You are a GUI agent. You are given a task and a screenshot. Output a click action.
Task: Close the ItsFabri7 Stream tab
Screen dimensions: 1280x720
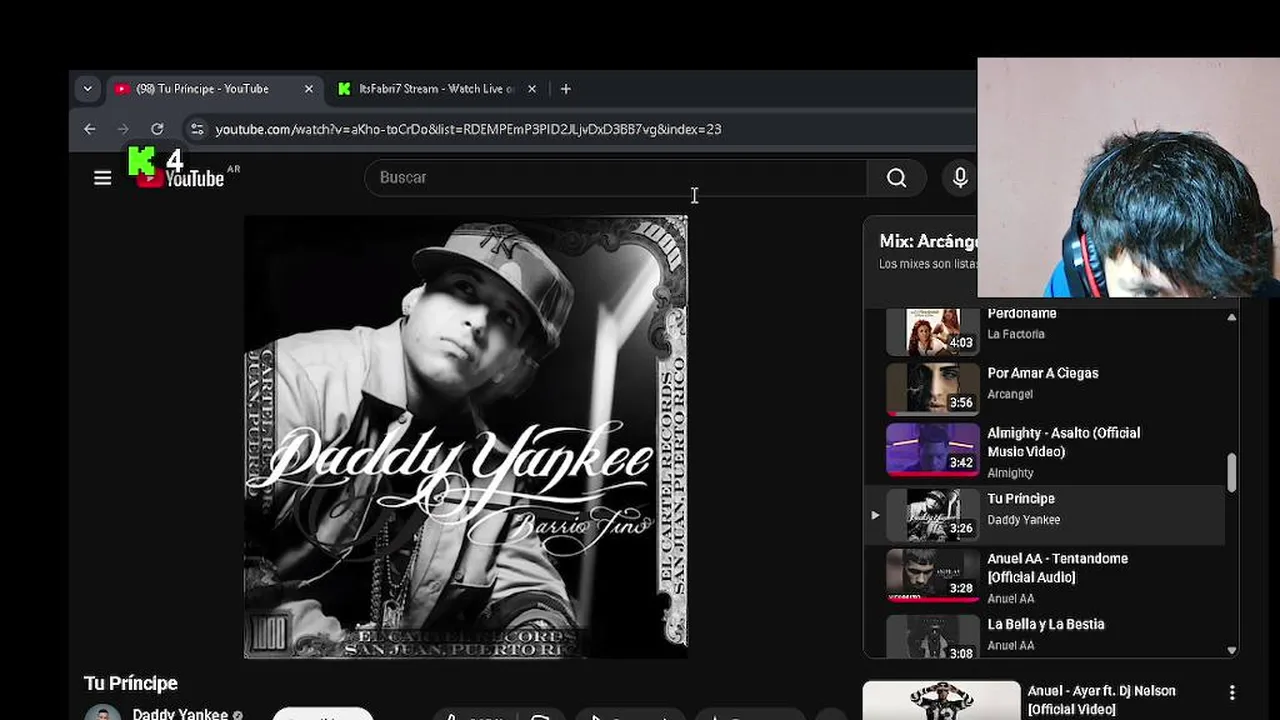coord(532,89)
